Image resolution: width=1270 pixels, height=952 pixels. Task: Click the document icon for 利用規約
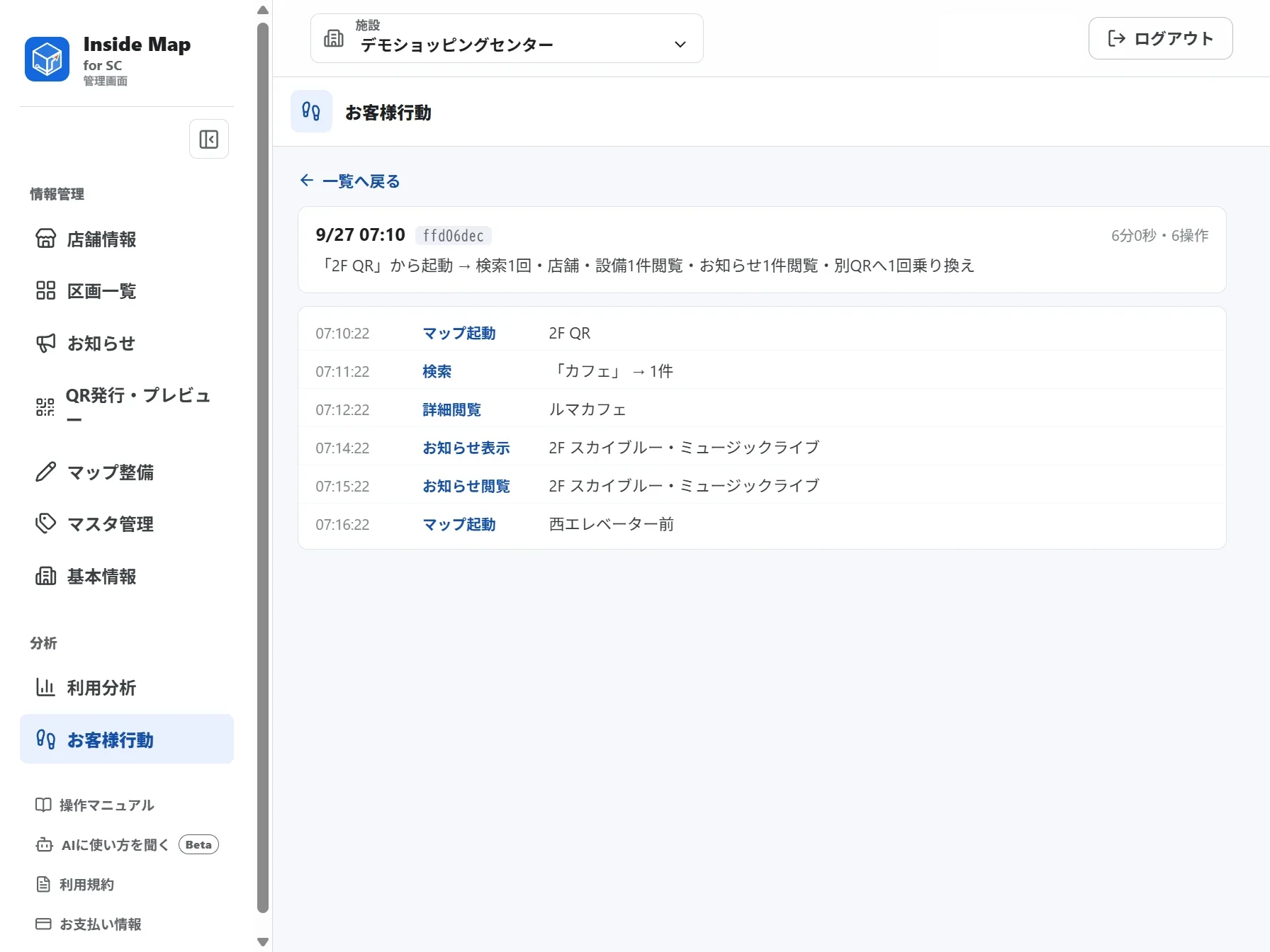[x=43, y=884]
